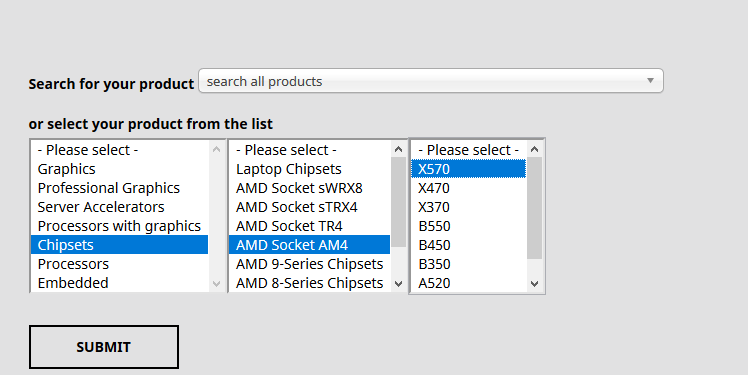Click up arrow of chipset model scrollbar
Screen dimensions: 748x375
[535, 149]
